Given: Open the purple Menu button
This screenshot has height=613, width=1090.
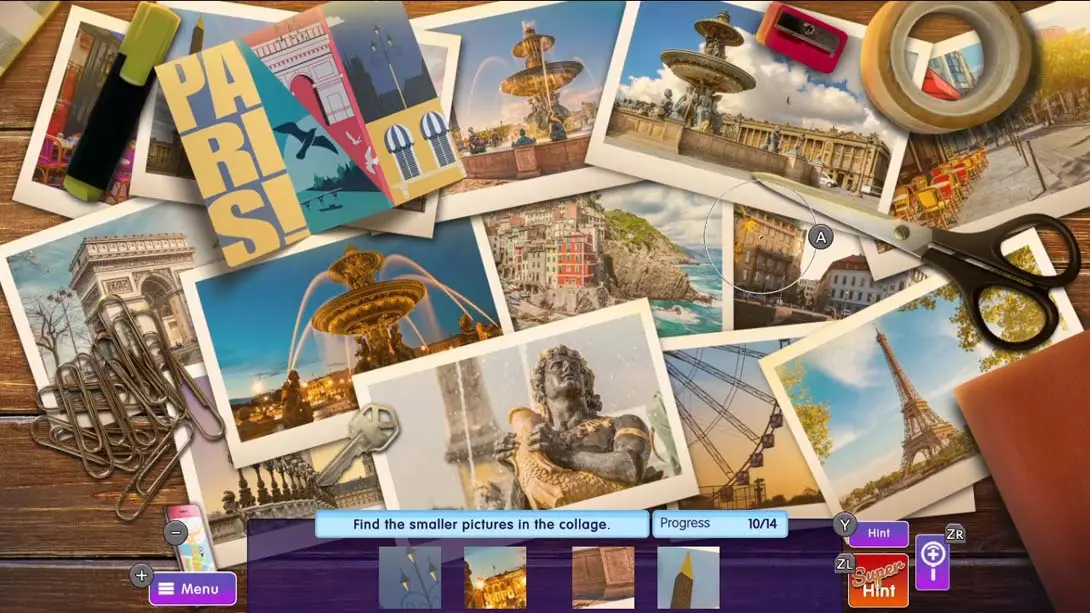Looking at the screenshot, I should click(193, 588).
